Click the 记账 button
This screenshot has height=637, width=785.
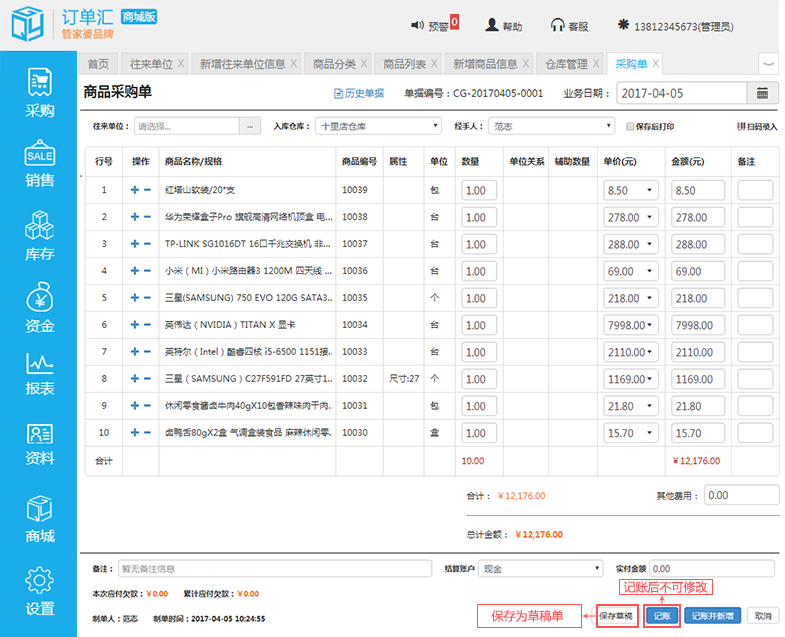coord(661,615)
